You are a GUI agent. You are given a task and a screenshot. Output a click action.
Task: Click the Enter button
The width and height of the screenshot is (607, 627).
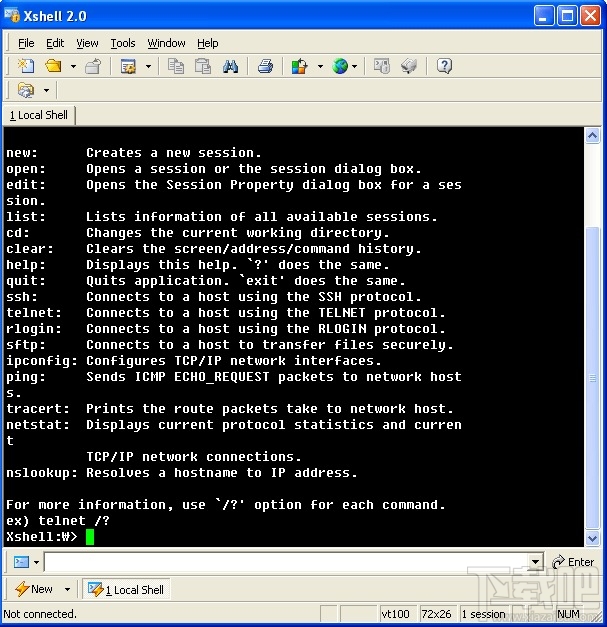click(x=573, y=562)
